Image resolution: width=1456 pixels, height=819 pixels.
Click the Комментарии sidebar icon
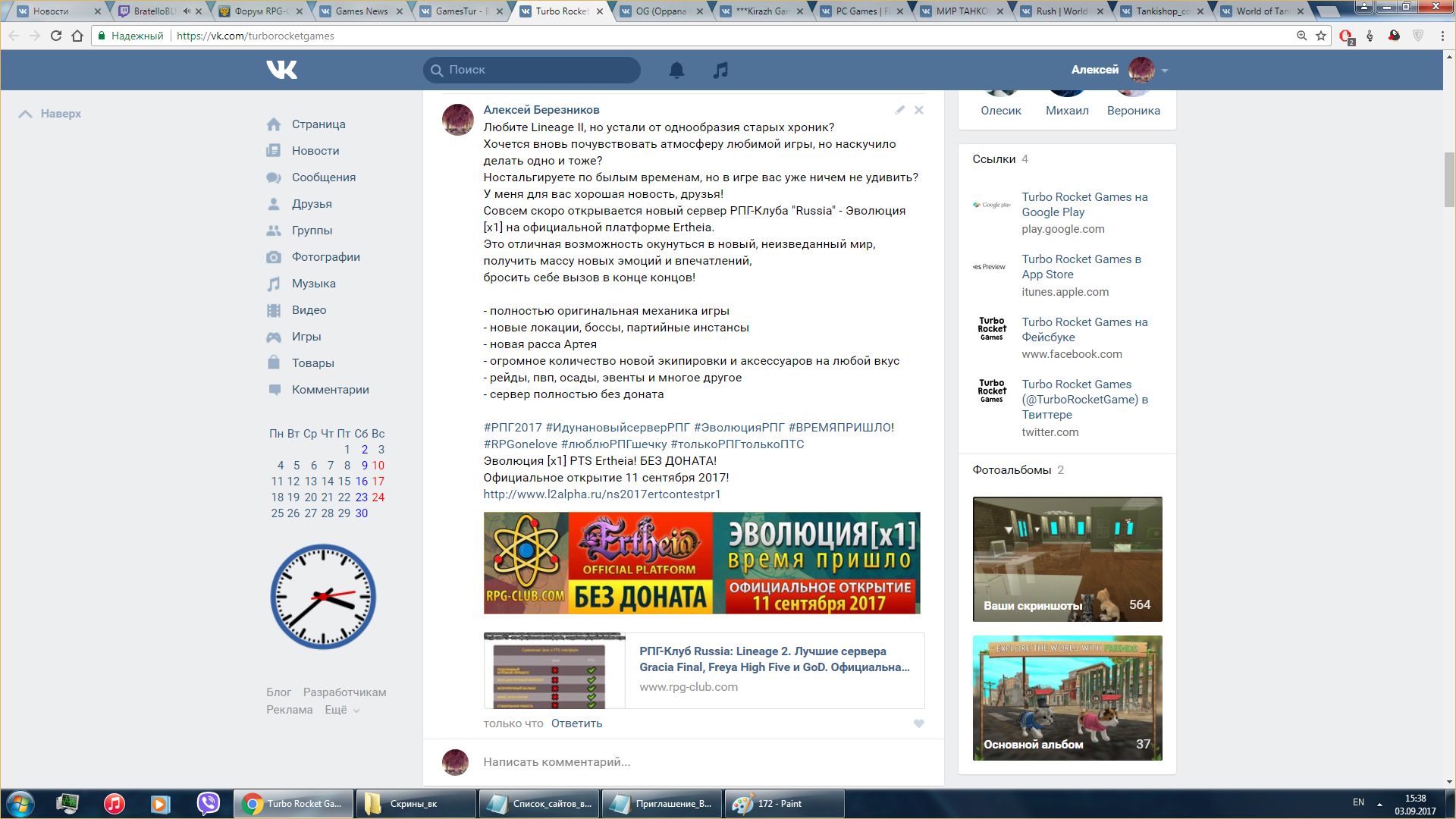[274, 390]
